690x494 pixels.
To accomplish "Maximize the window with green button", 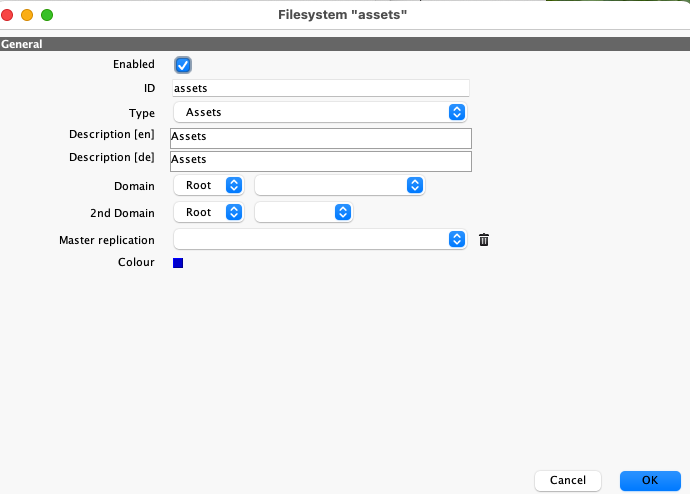I will pyautogui.click(x=46, y=15).
